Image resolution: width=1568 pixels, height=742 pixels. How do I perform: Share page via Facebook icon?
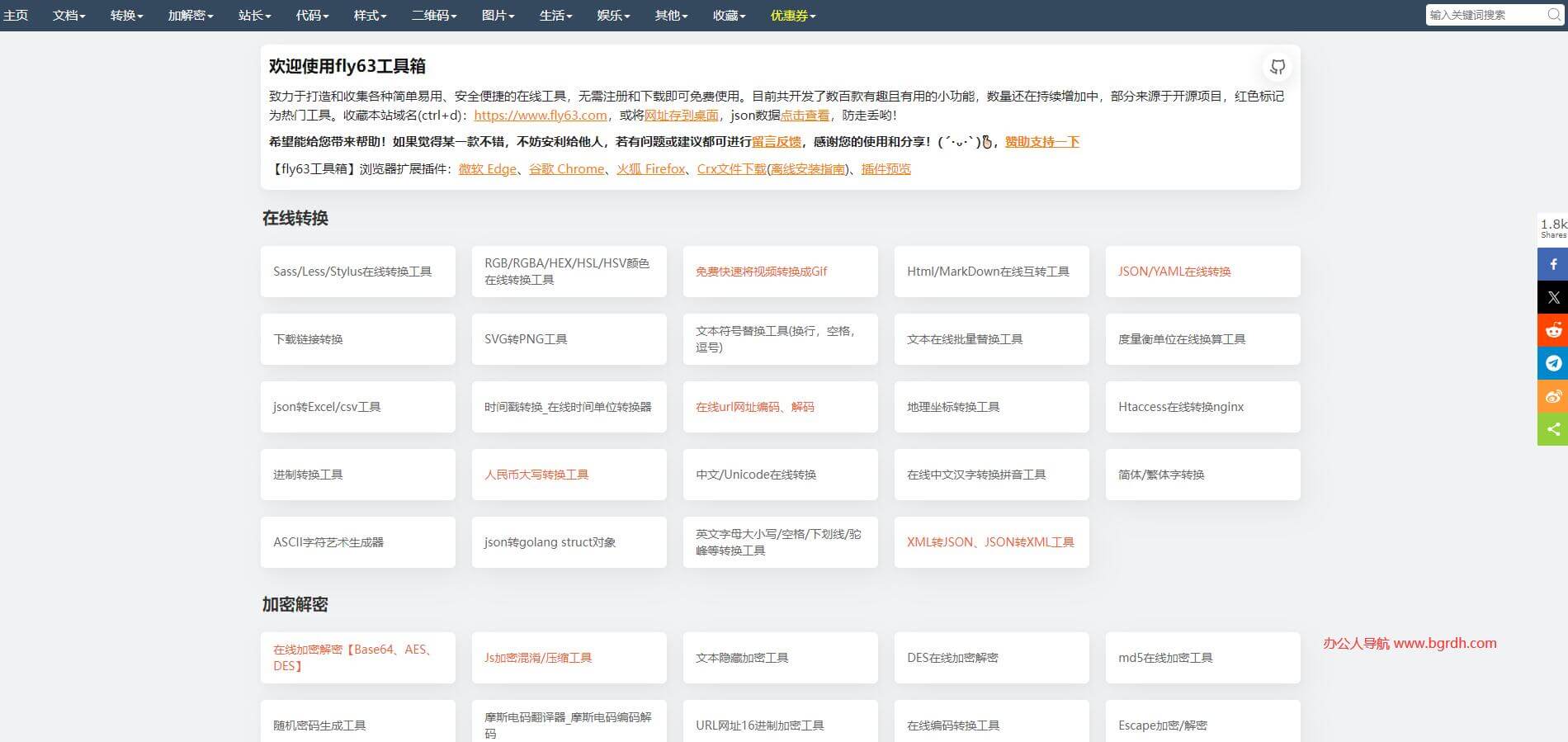tap(1552, 264)
